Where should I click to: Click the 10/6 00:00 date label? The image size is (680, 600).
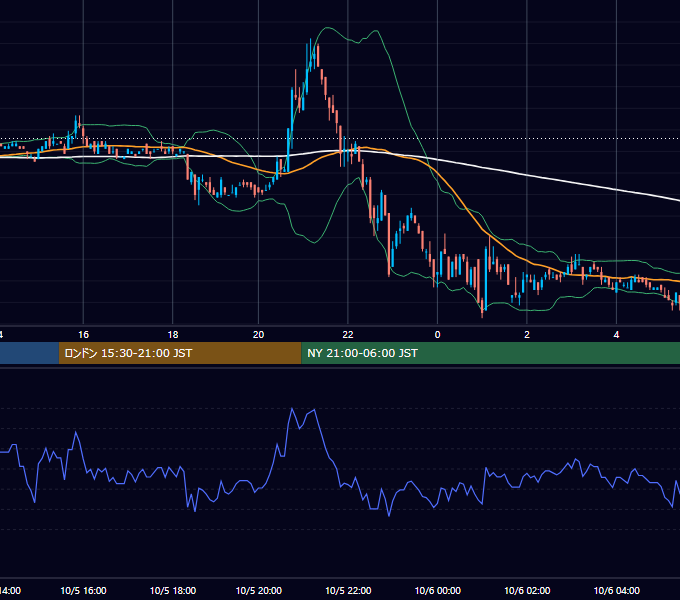click(x=438, y=590)
